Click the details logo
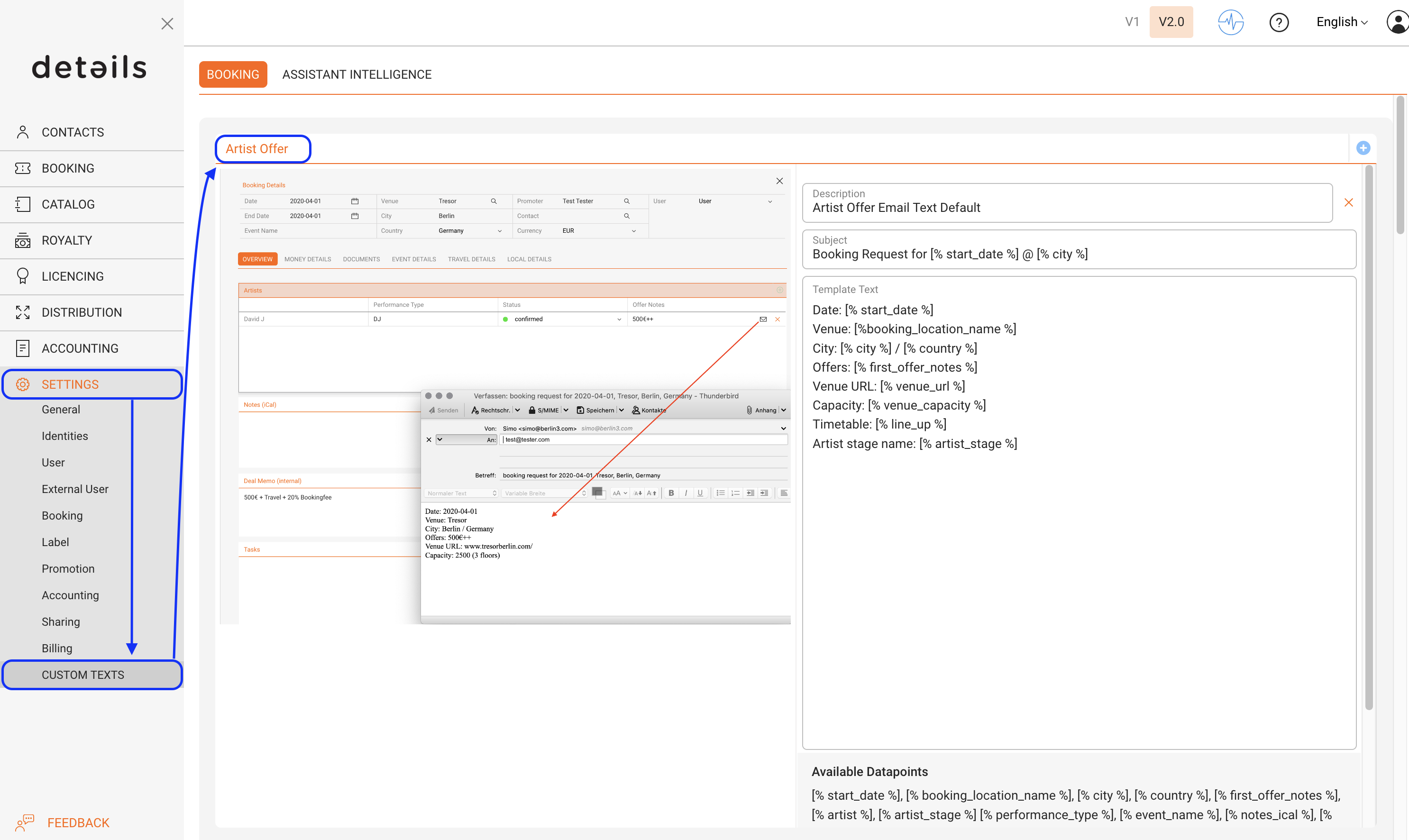 point(90,67)
